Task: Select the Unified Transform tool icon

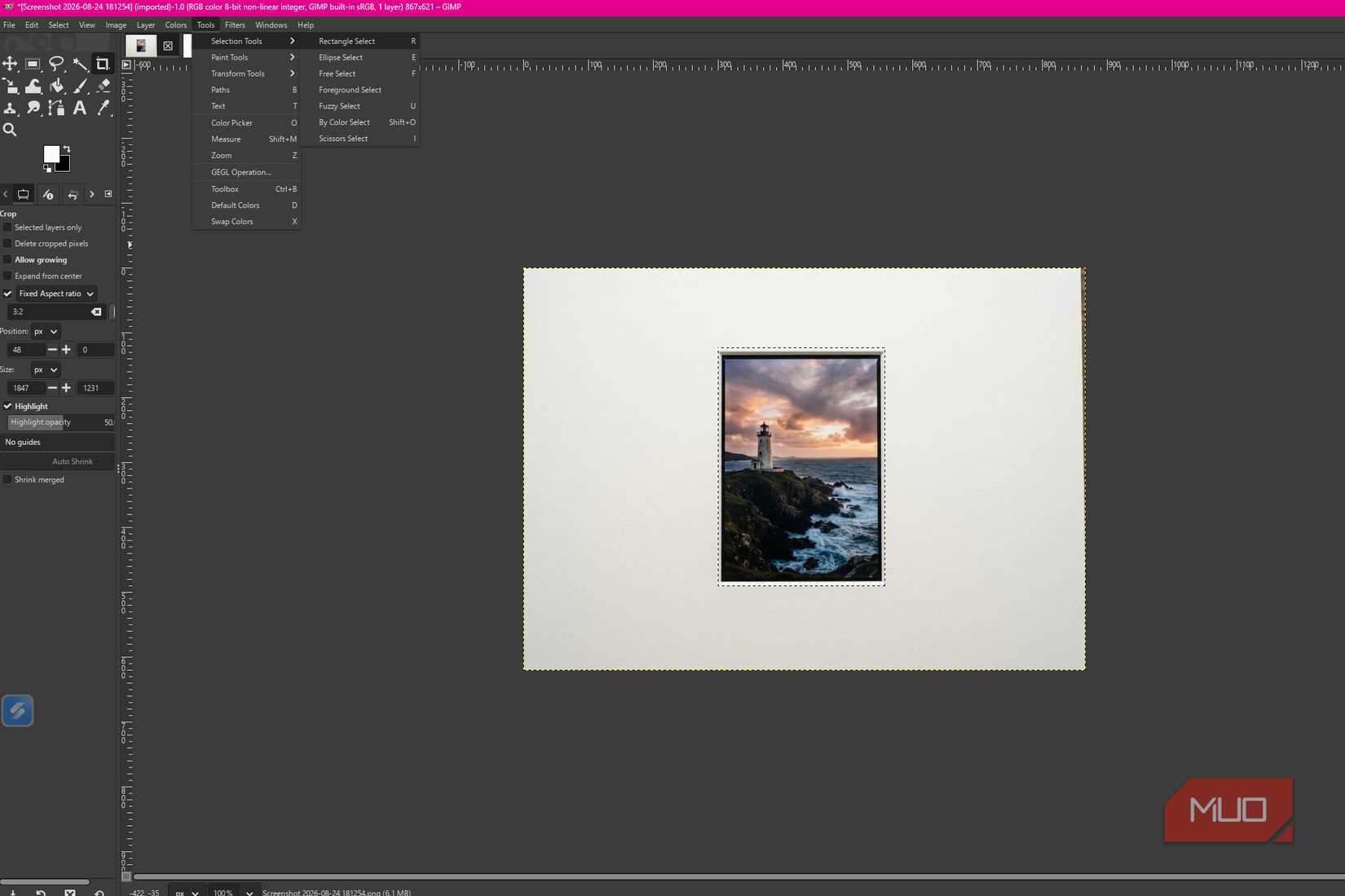Action: coord(10,86)
